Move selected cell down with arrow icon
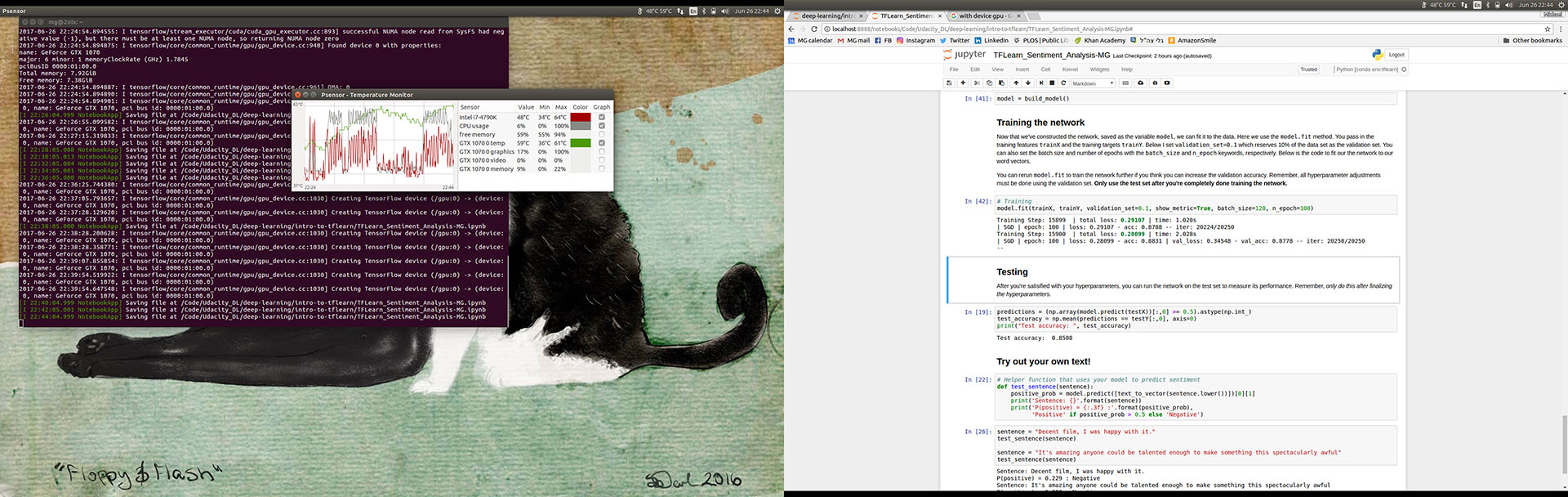Viewport: 1568px width, 497px height. point(1028,83)
